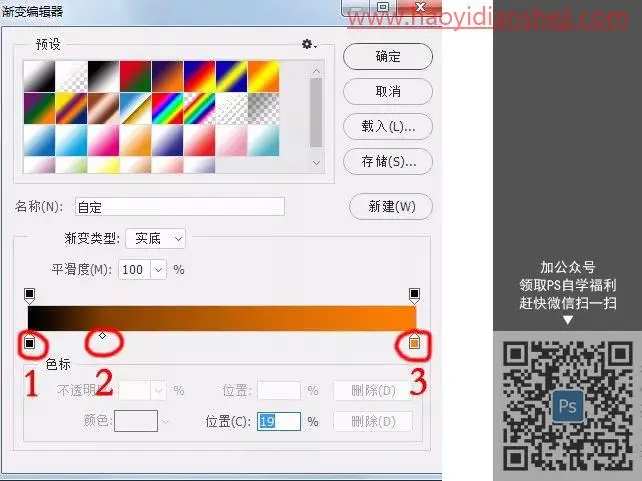Pick the teal-to-white gradient preset
Screen dimensions: 642x481
264,140
